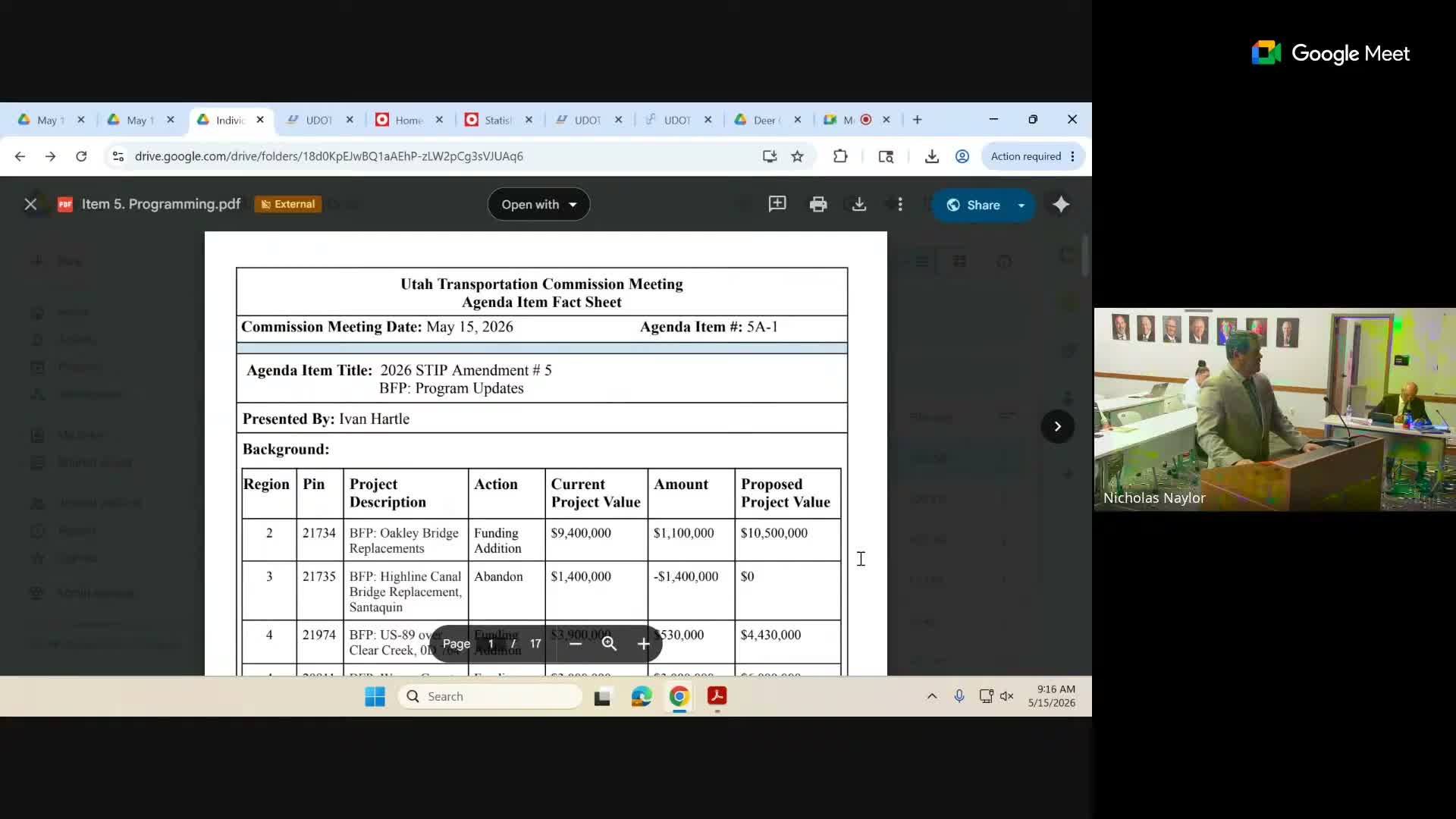Viewport: 1456px width, 819px height.
Task: Reload the page
Action: coord(81,156)
